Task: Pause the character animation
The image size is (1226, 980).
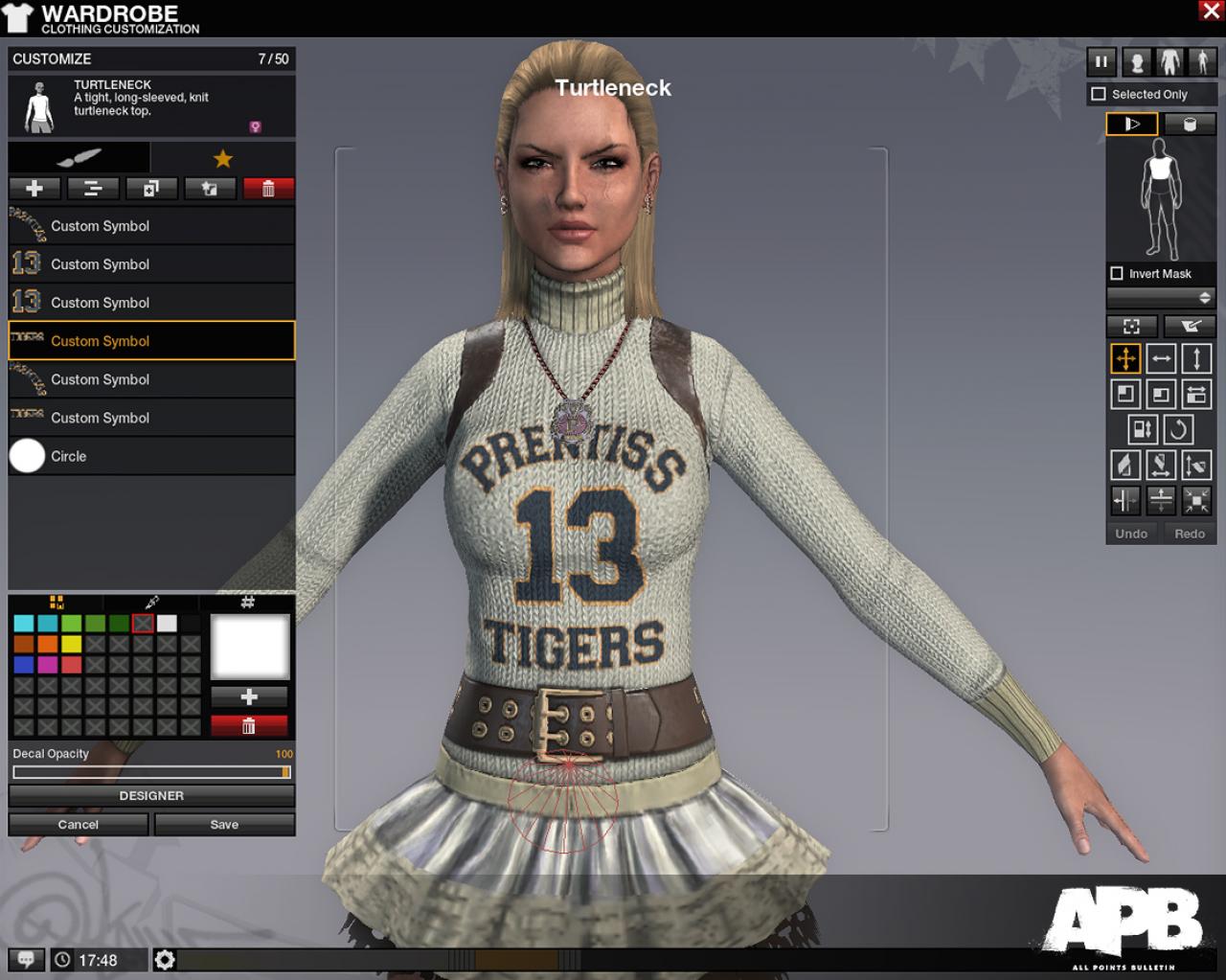Action: (1101, 62)
